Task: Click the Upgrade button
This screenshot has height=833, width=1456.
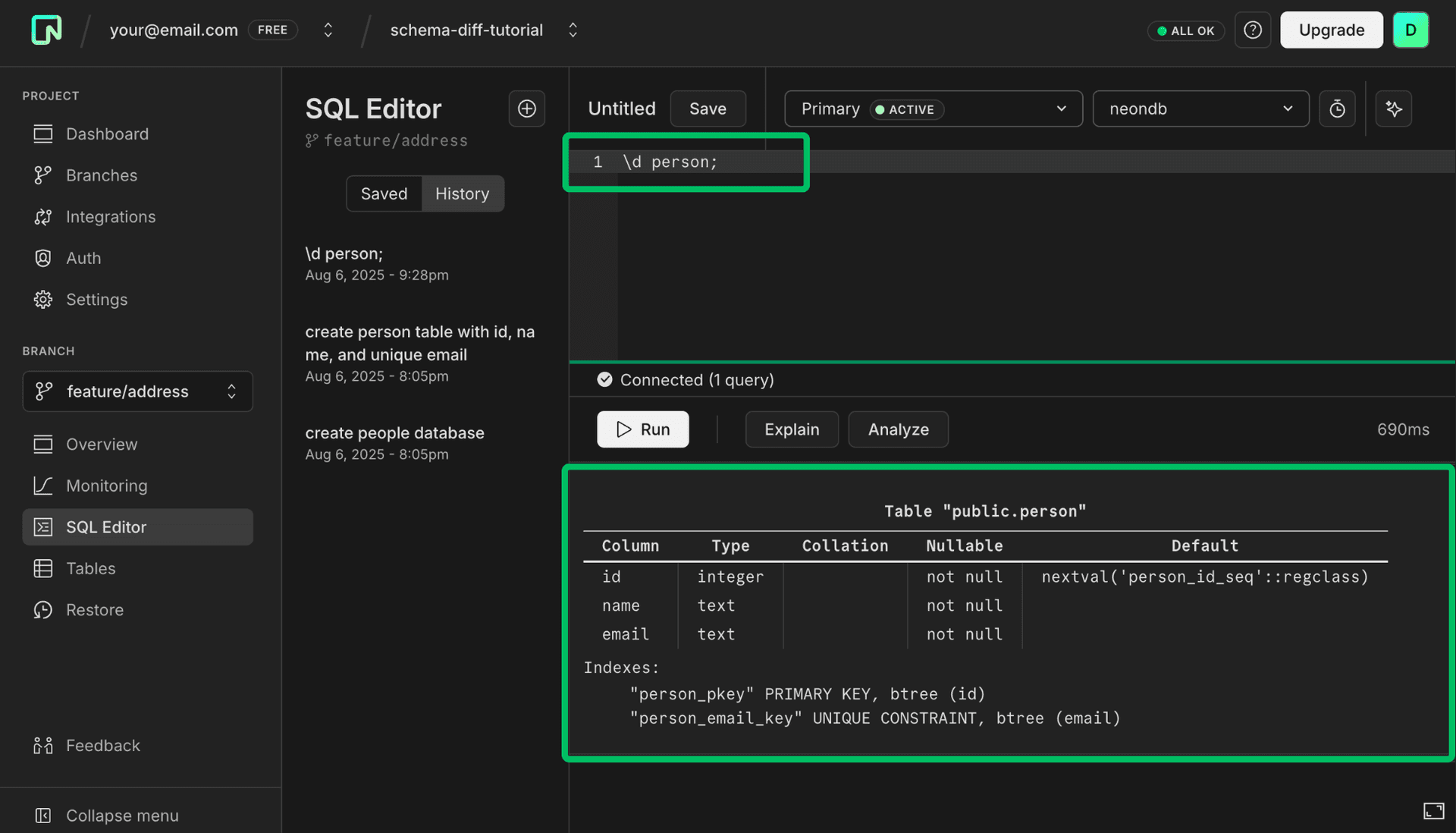Action: coord(1331,30)
